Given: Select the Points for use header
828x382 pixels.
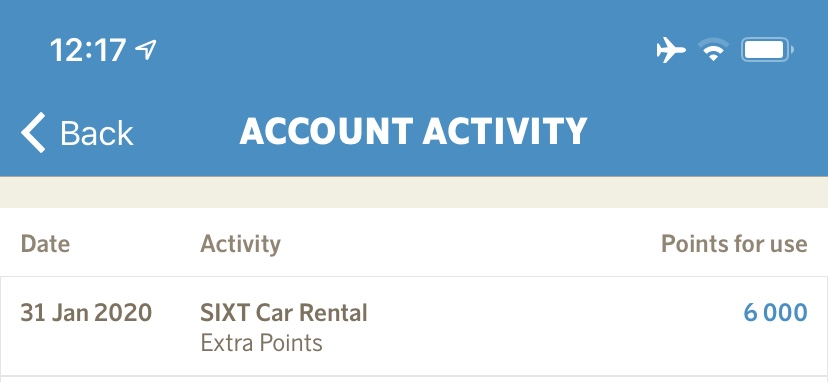Looking at the screenshot, I should click(x=734, y=244).
